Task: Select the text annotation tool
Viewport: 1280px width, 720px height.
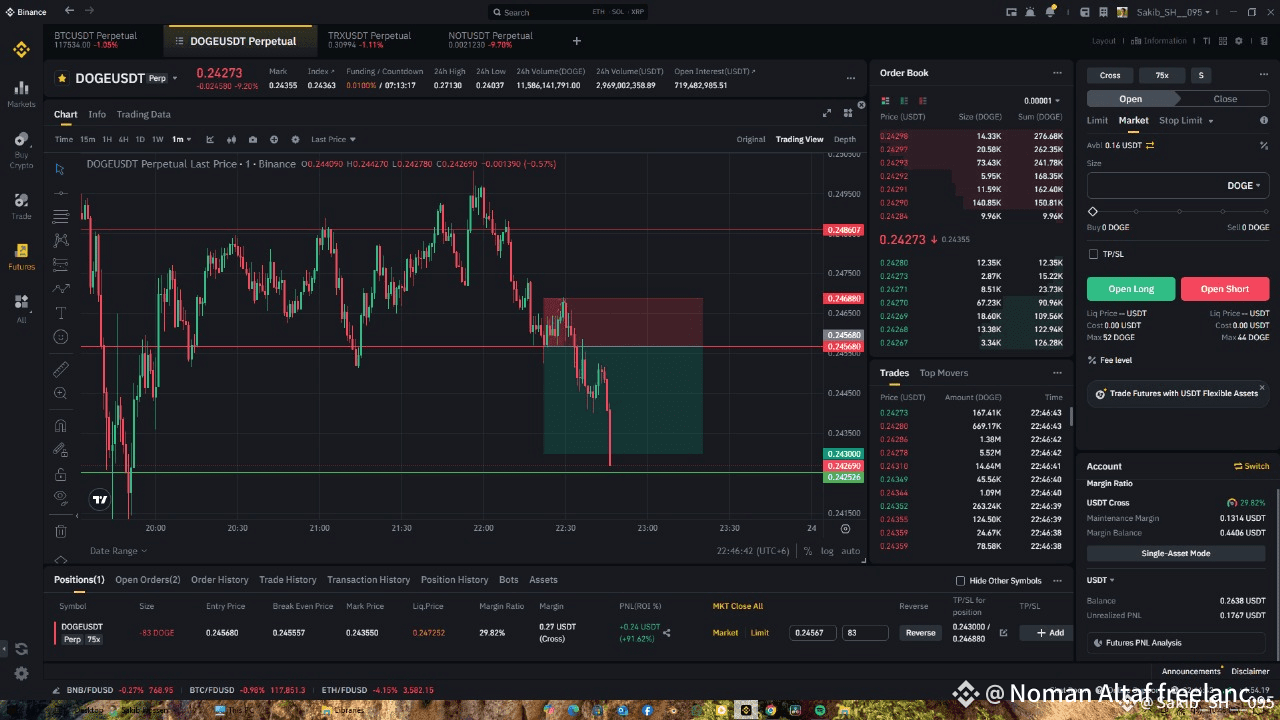Action: (61, 313)
